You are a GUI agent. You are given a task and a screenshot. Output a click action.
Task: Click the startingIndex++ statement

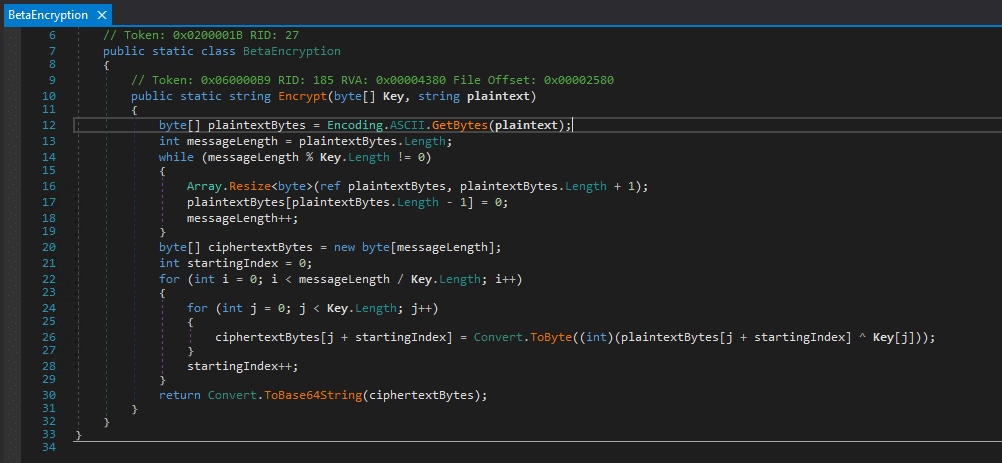pyautogui.click(x=243, y=367)
